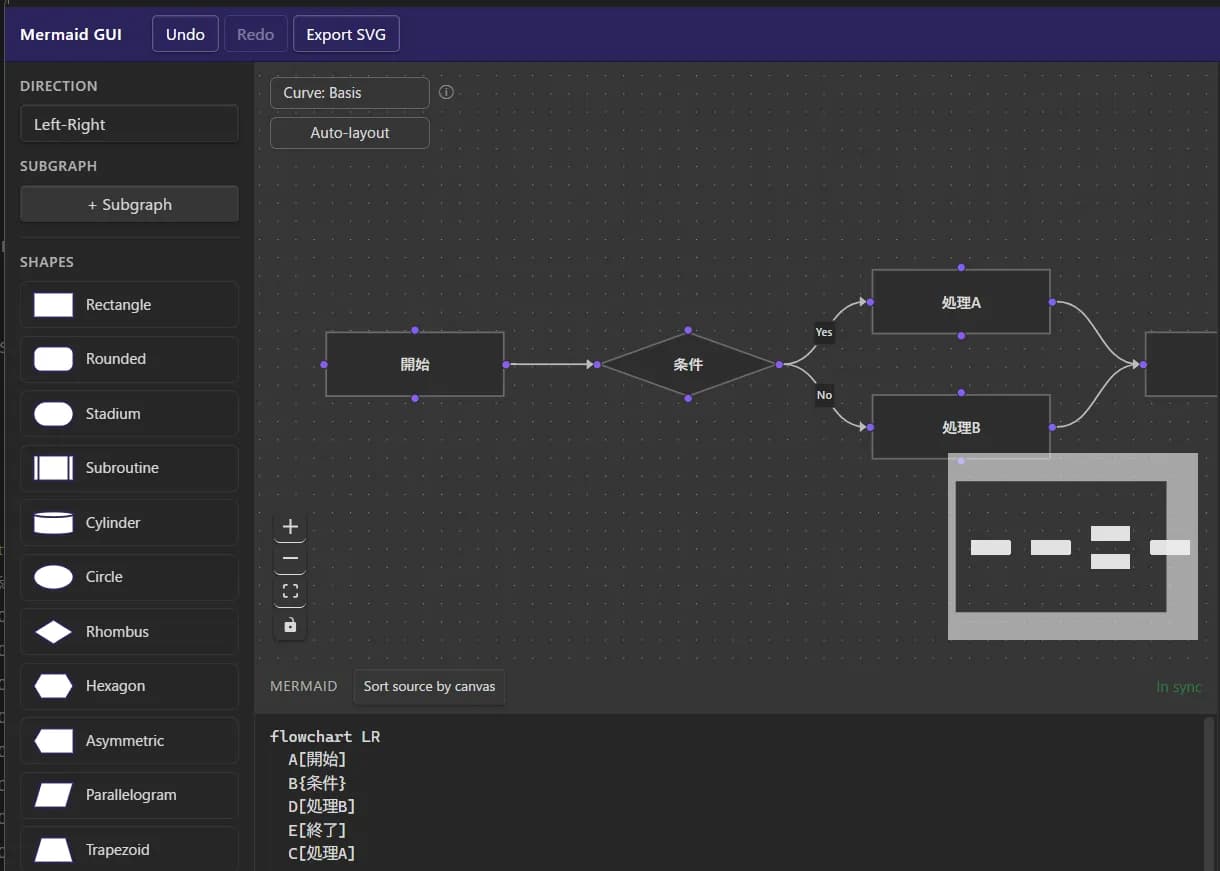Click the Rectangle shape icon
1220x871 pixels.
(x=53, y=305)
